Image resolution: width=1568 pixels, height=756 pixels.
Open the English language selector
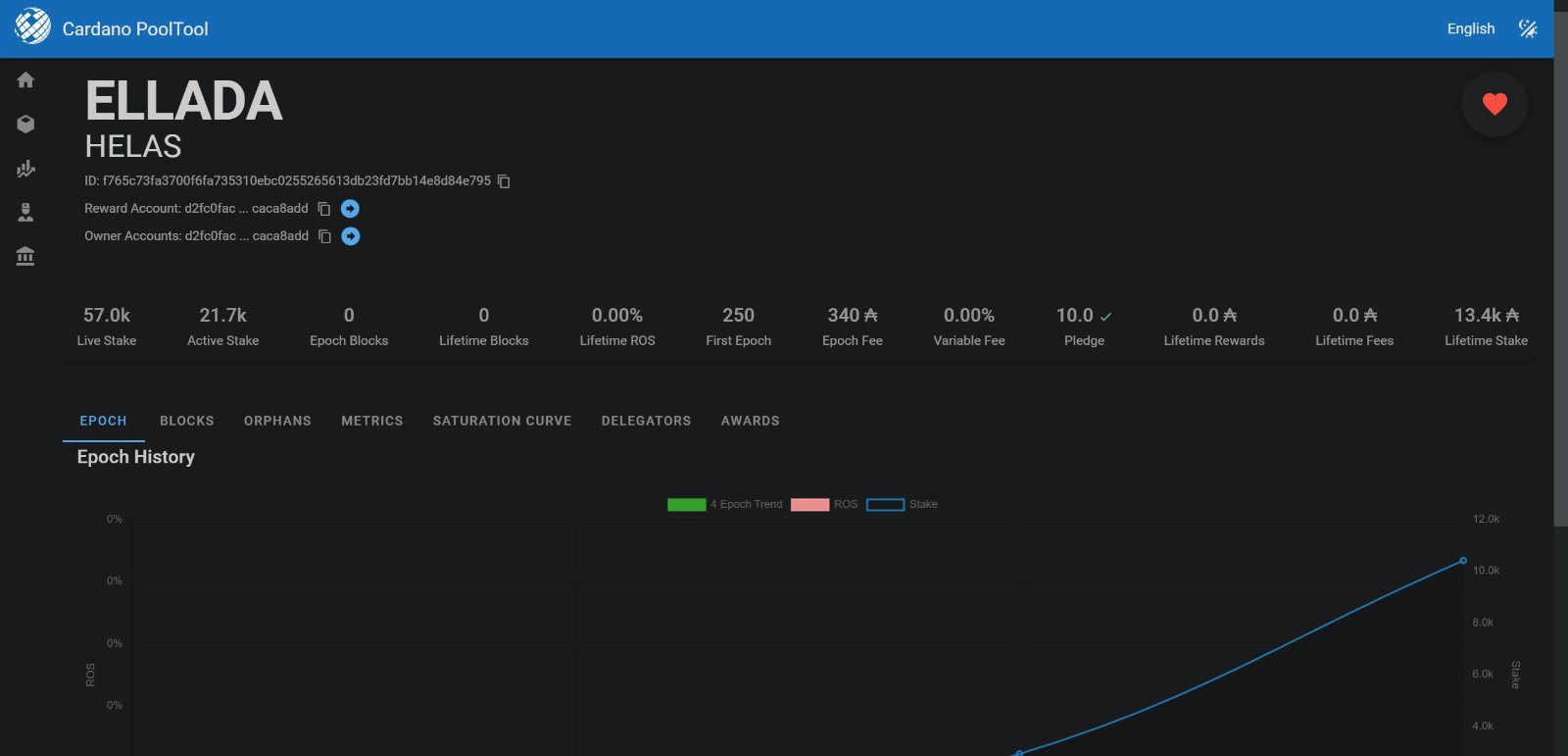tap(1471, 28)
